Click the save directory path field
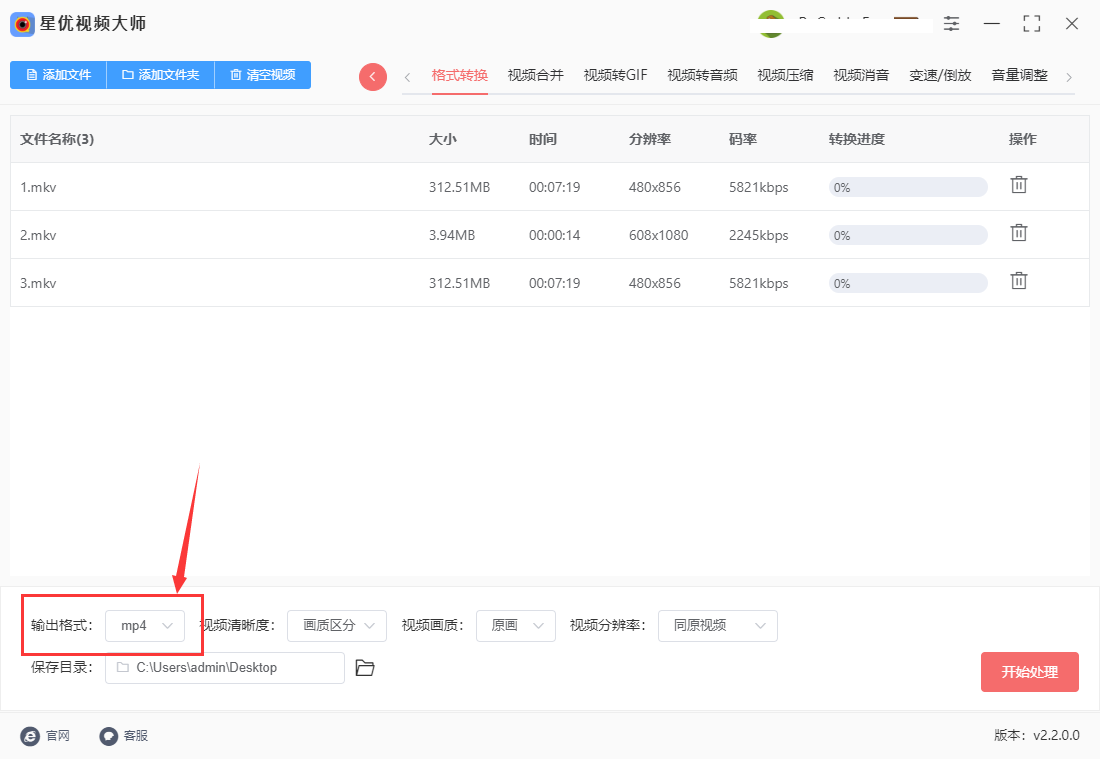 (x=224, y=668)
